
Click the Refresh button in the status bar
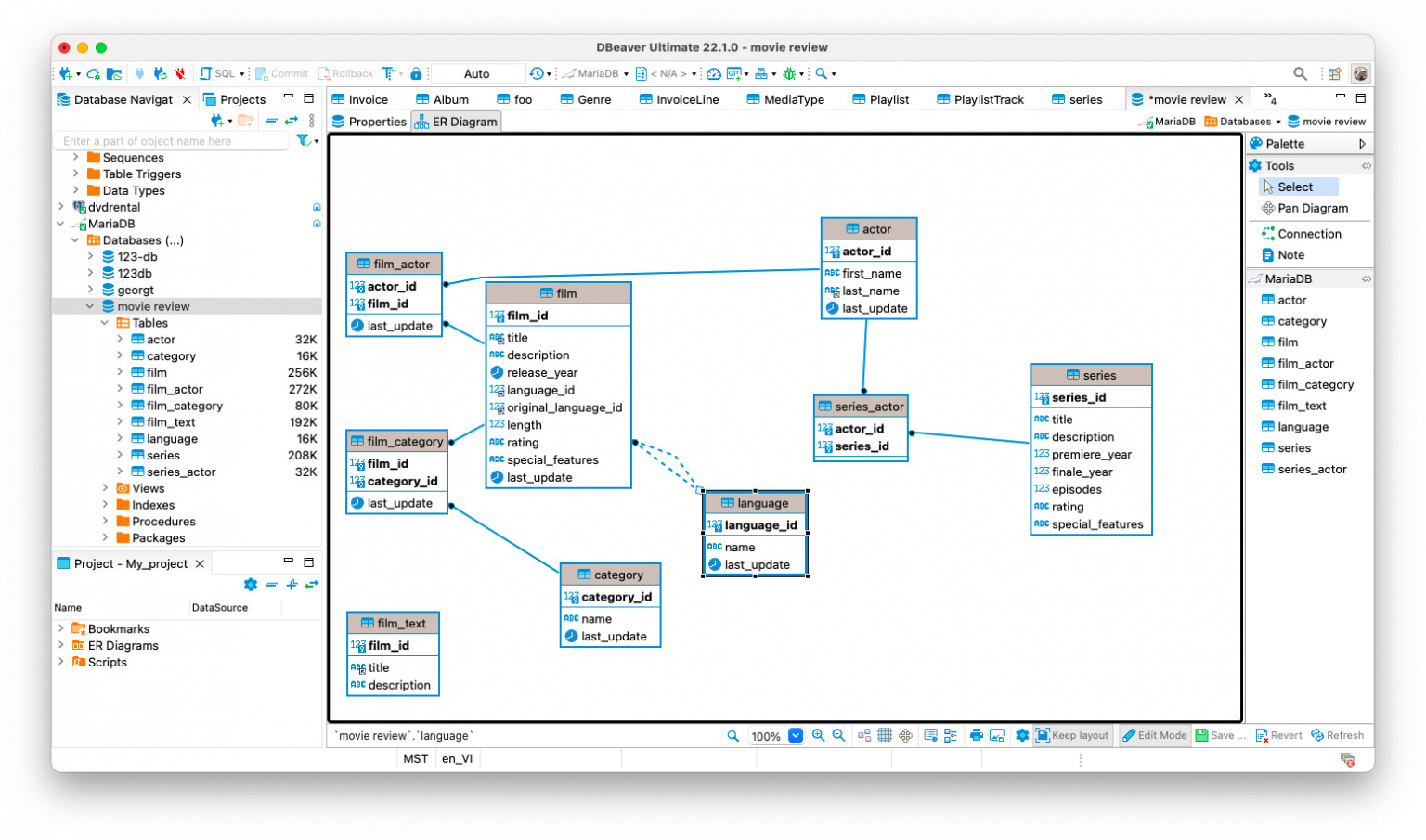[x=1338, y=734]
